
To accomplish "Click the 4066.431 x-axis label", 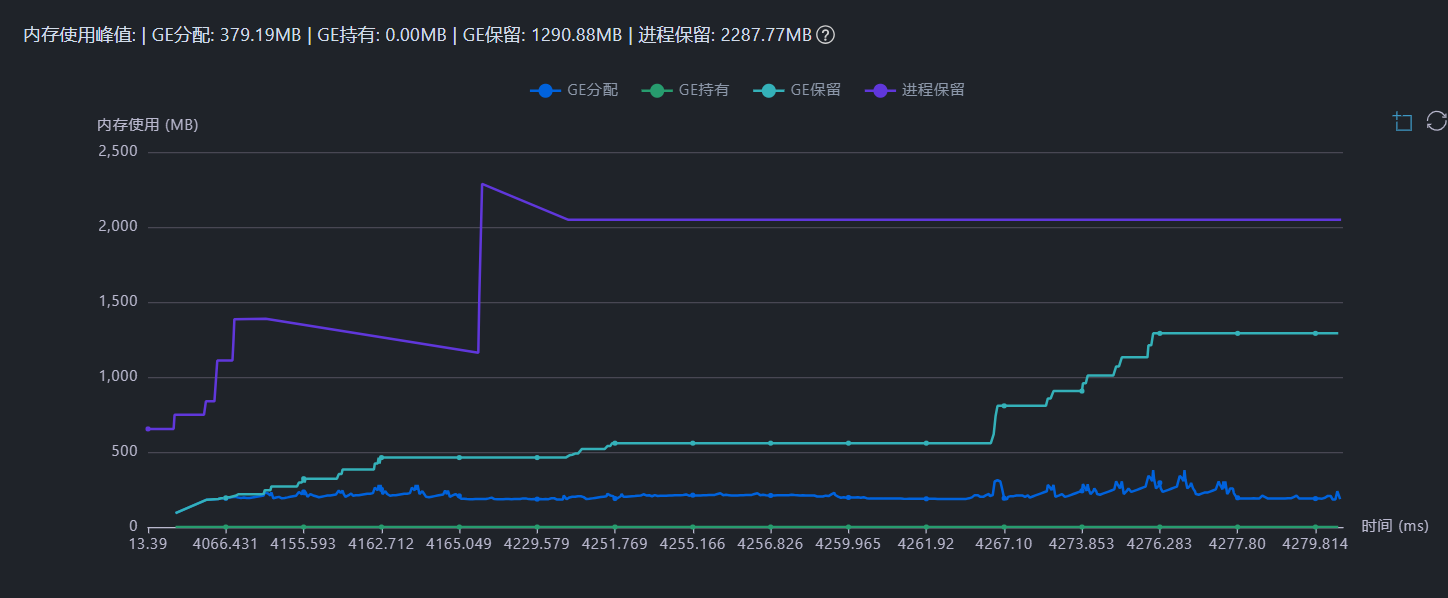I will pyautogui.click(x=226, y=544).
